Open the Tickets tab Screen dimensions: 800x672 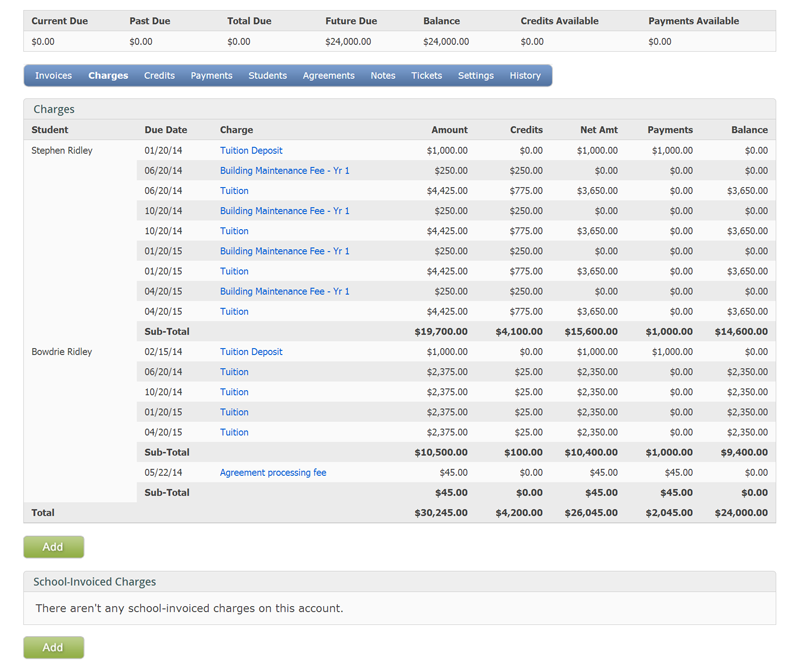[426, 75]
